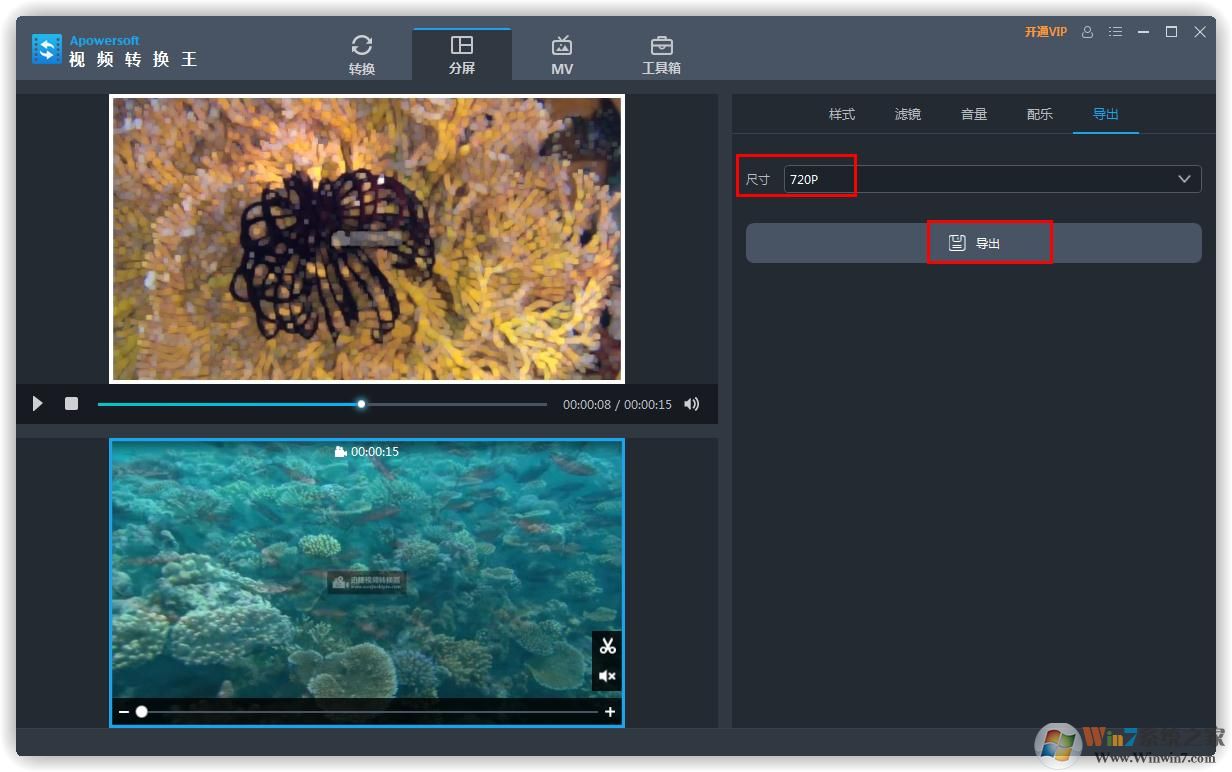The width and height of the screenshot is (1232, 772).
Task: Switch to the MV tab
Action: tap(562, 55)
